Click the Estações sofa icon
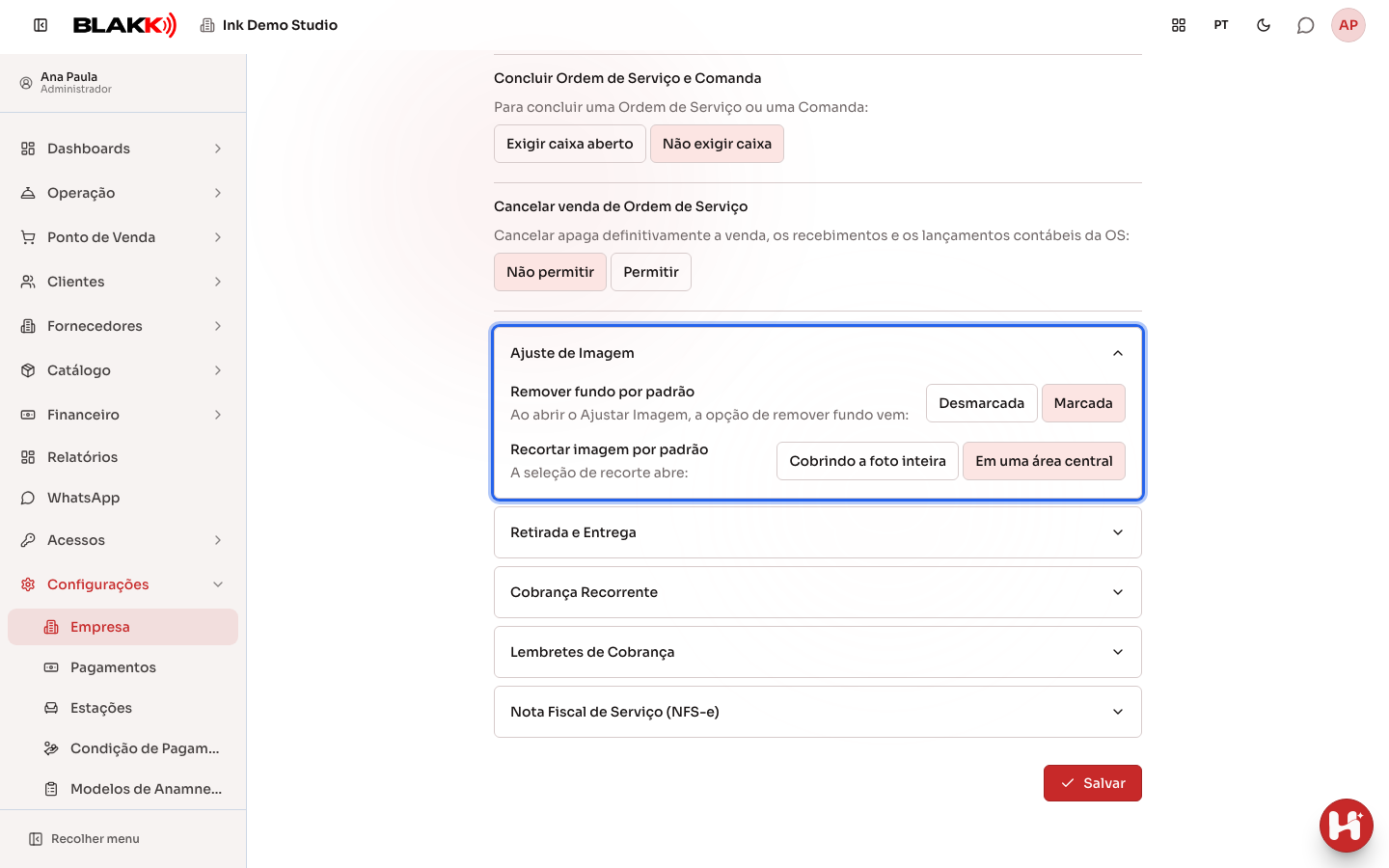This screenshot has height=868, width=1389. [51, 708]
